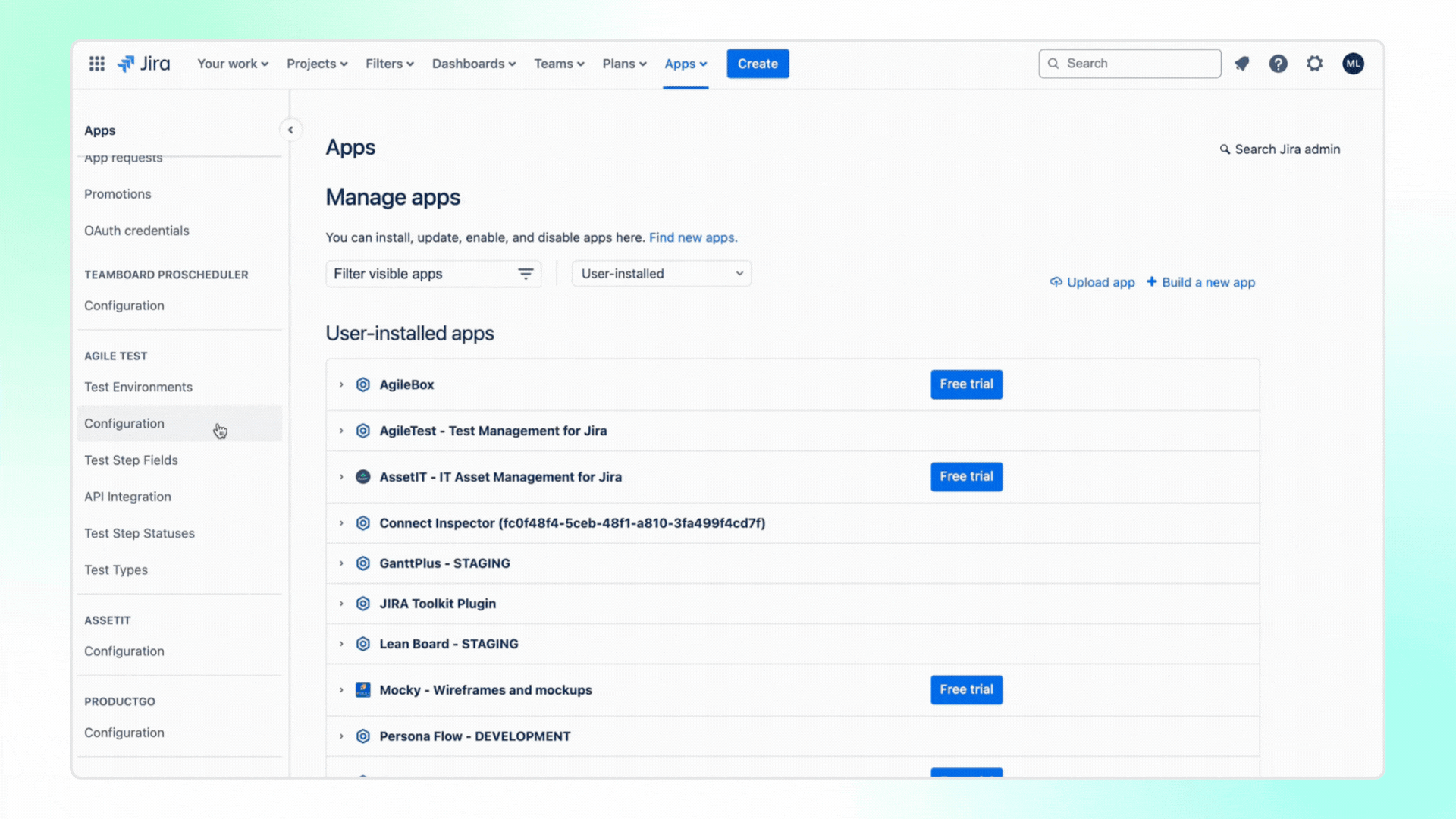1456x819 pixels.
Task: Click the search input field in navbar
Action: click(x=1129, y=63)
